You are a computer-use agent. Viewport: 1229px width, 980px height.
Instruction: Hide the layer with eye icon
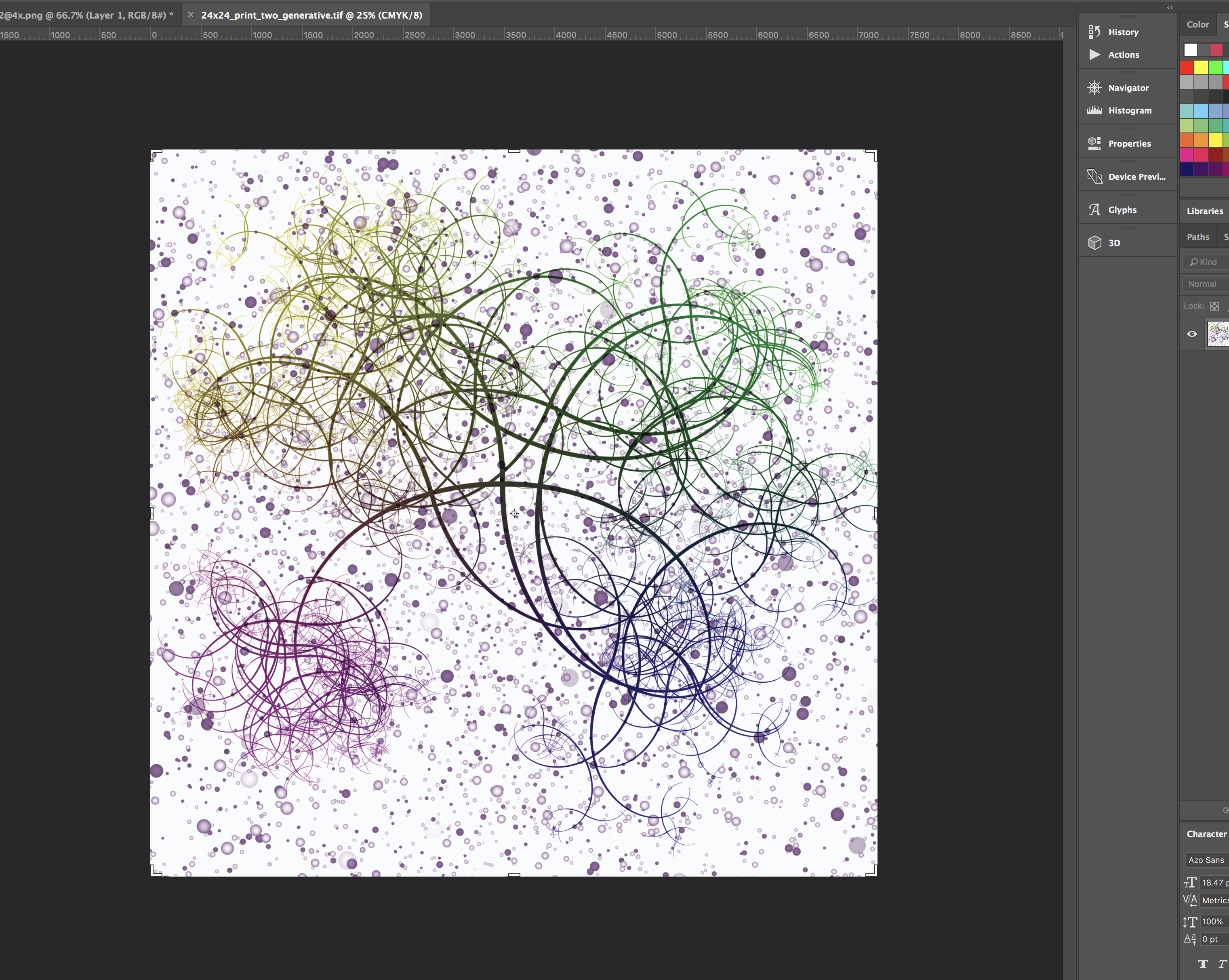tap(1191, 334)
